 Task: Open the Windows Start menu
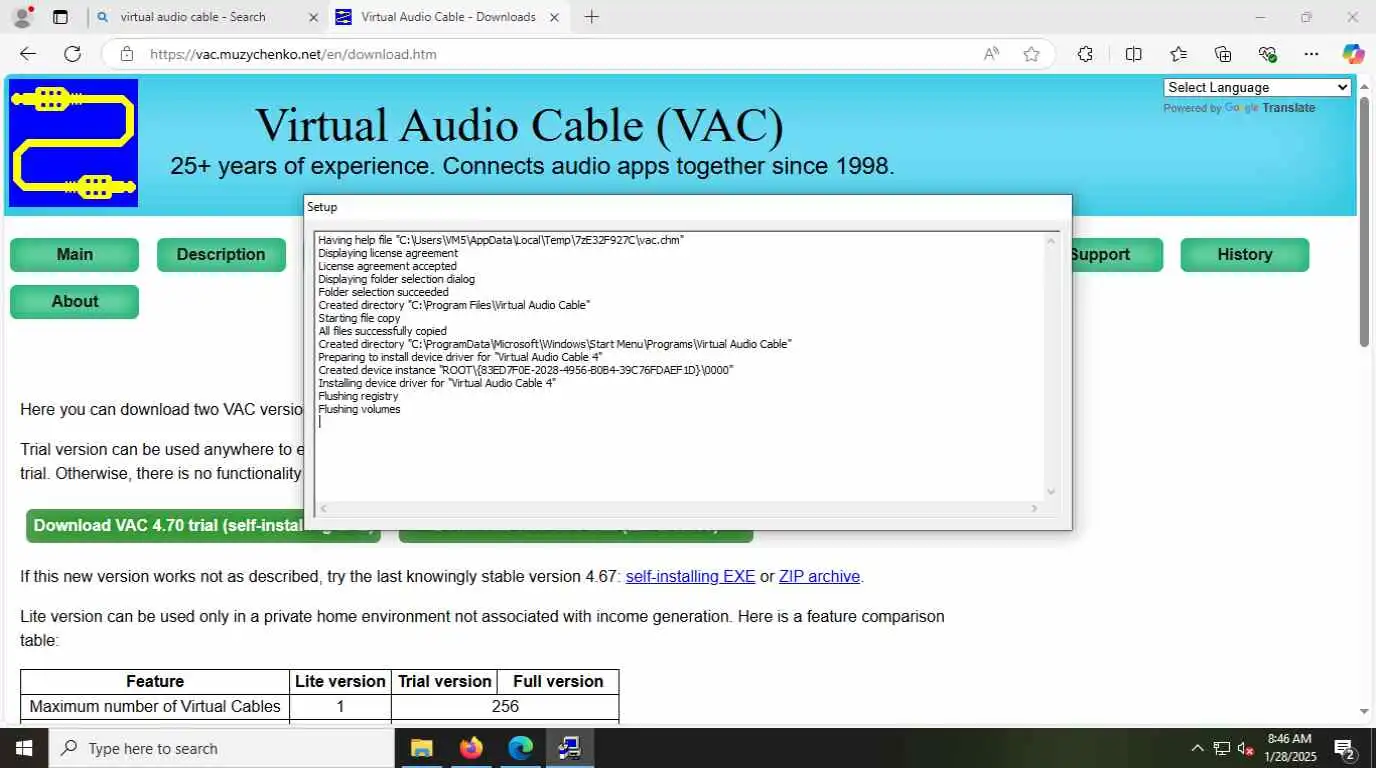click(x=23, y=748)
